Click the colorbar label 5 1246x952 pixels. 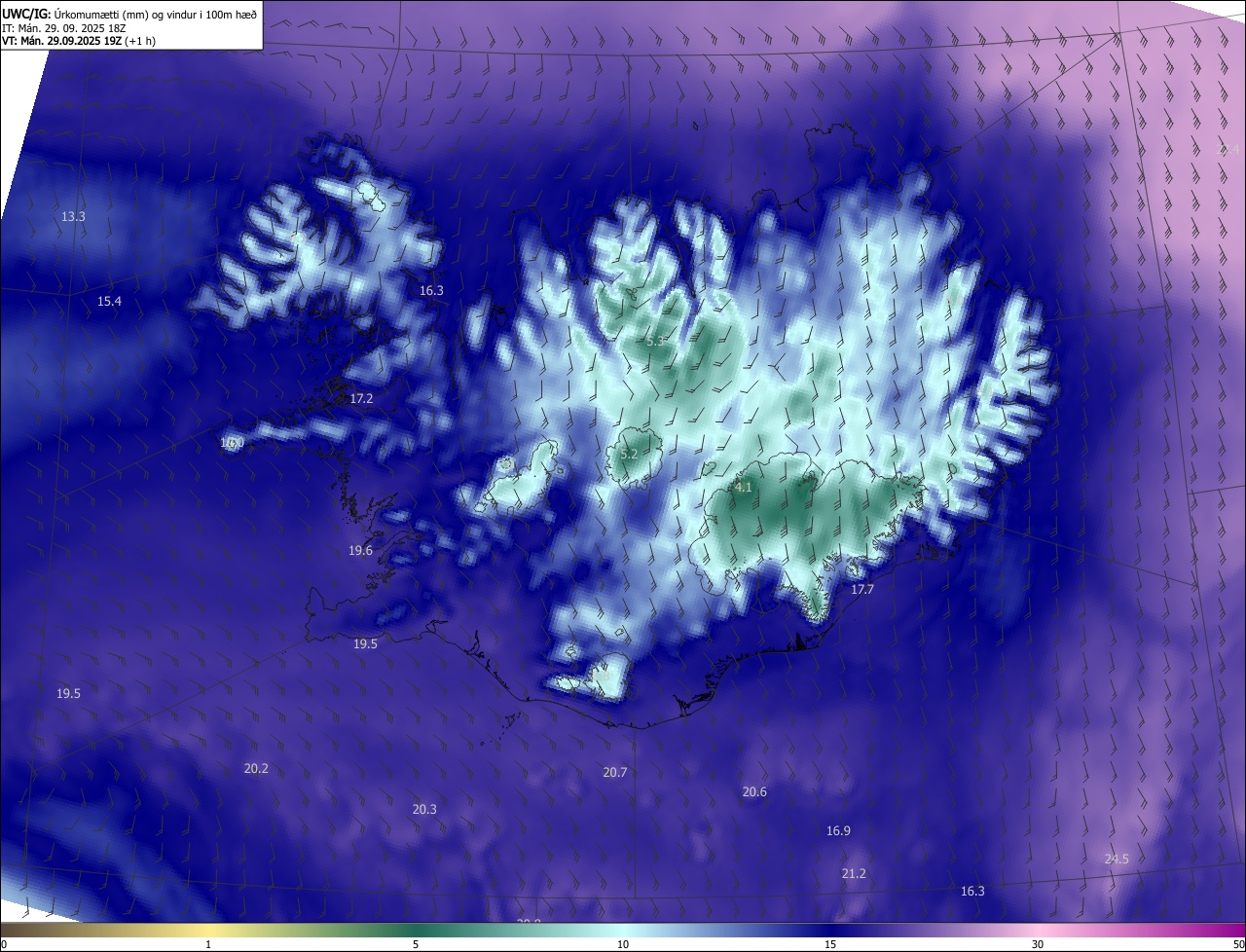[416, 945]
